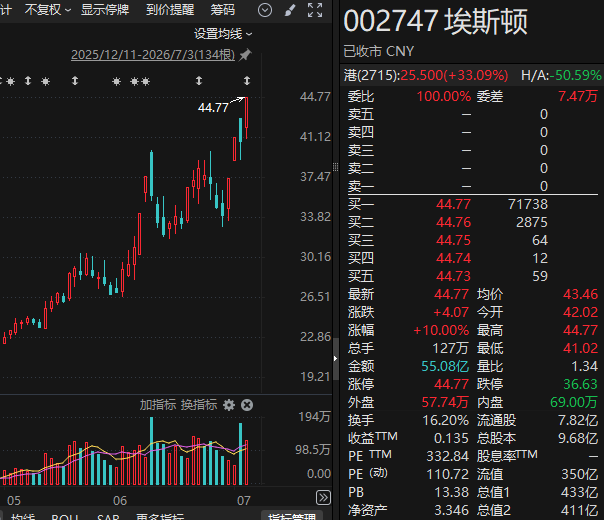The height and width of the screenshot is (520, 604).
Task: Toggle the 筹码 chip distribution view
Action: click(x=223, y=10)
